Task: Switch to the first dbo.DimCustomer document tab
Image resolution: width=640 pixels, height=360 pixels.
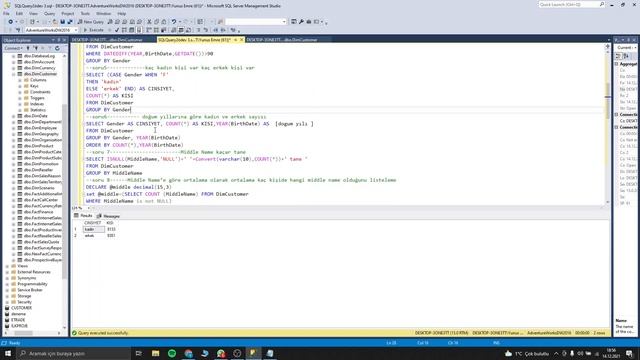Action: 107,40
